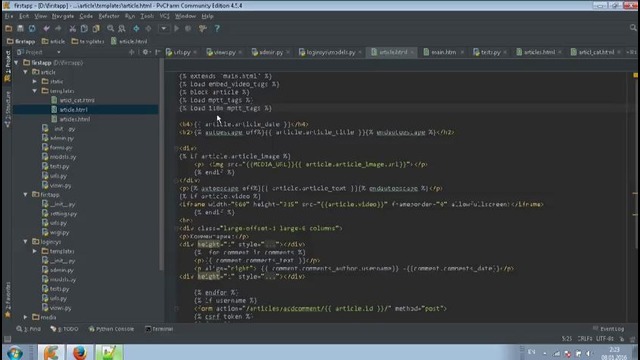
Task: Open the run configuration dropdown
Action: [x=164, y=29]
